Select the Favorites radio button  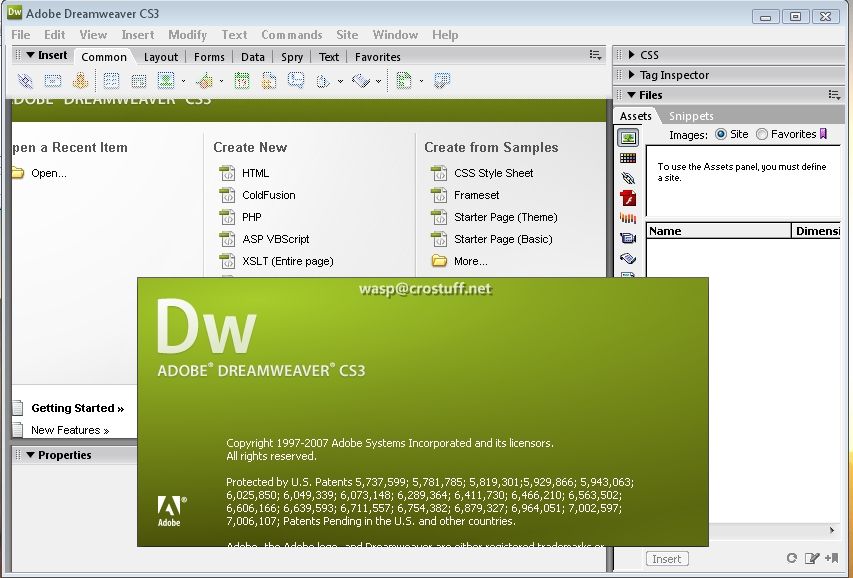(762, 134)
